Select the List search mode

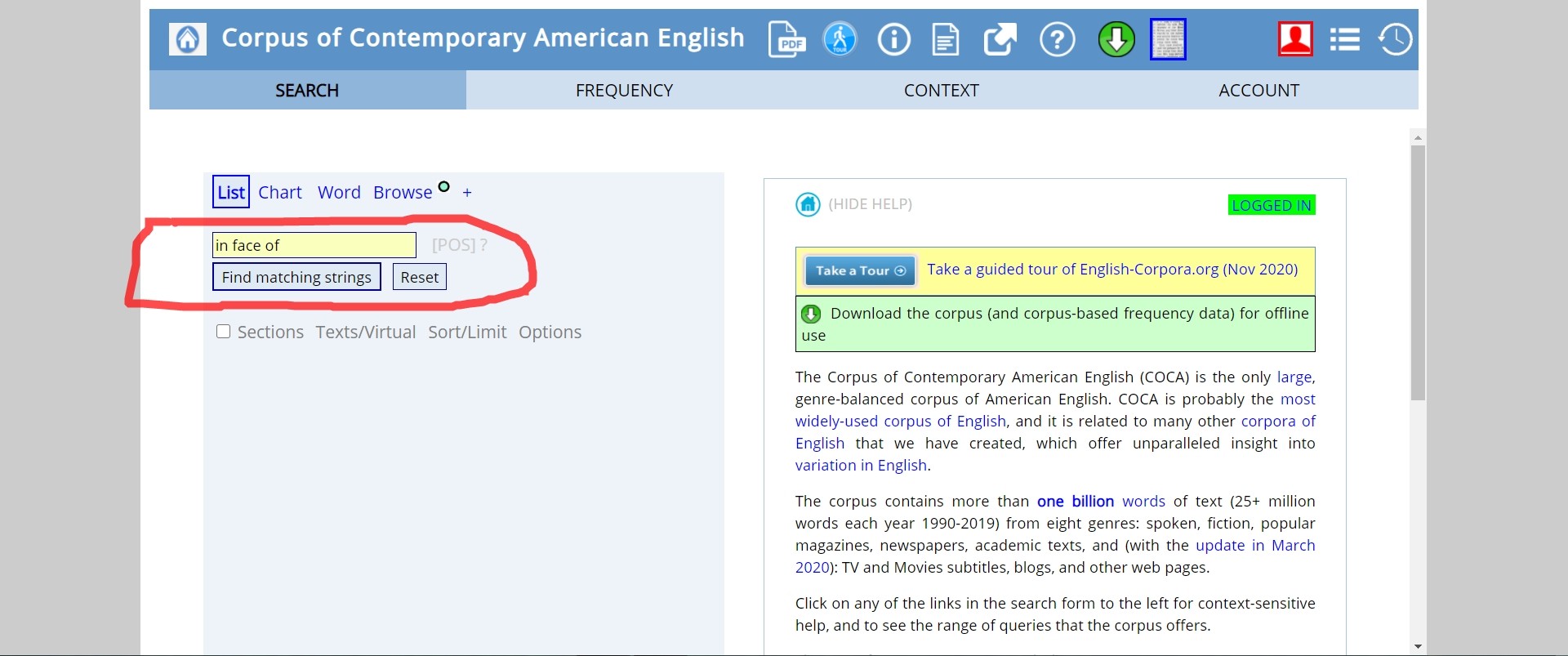pos(231,192)
